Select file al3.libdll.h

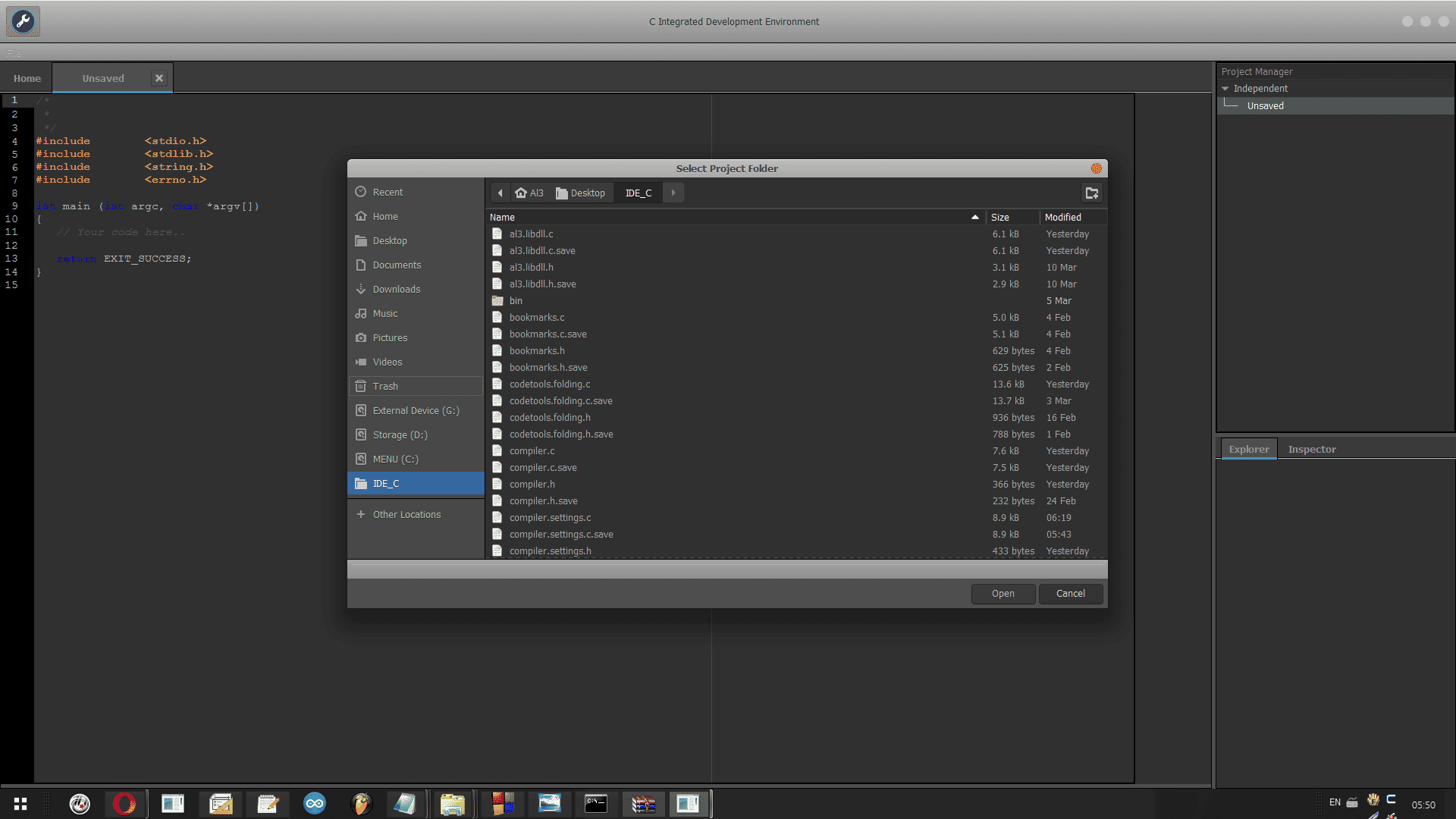click(796, 268)
